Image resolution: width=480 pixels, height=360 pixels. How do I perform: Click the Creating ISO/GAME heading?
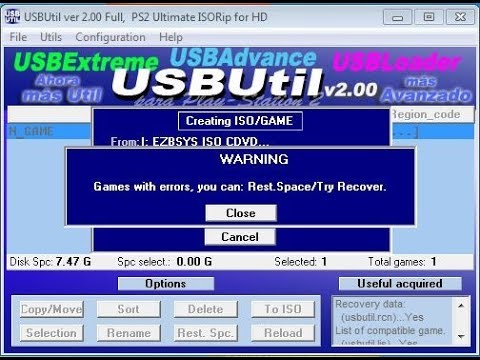click(x=240, y=121)
